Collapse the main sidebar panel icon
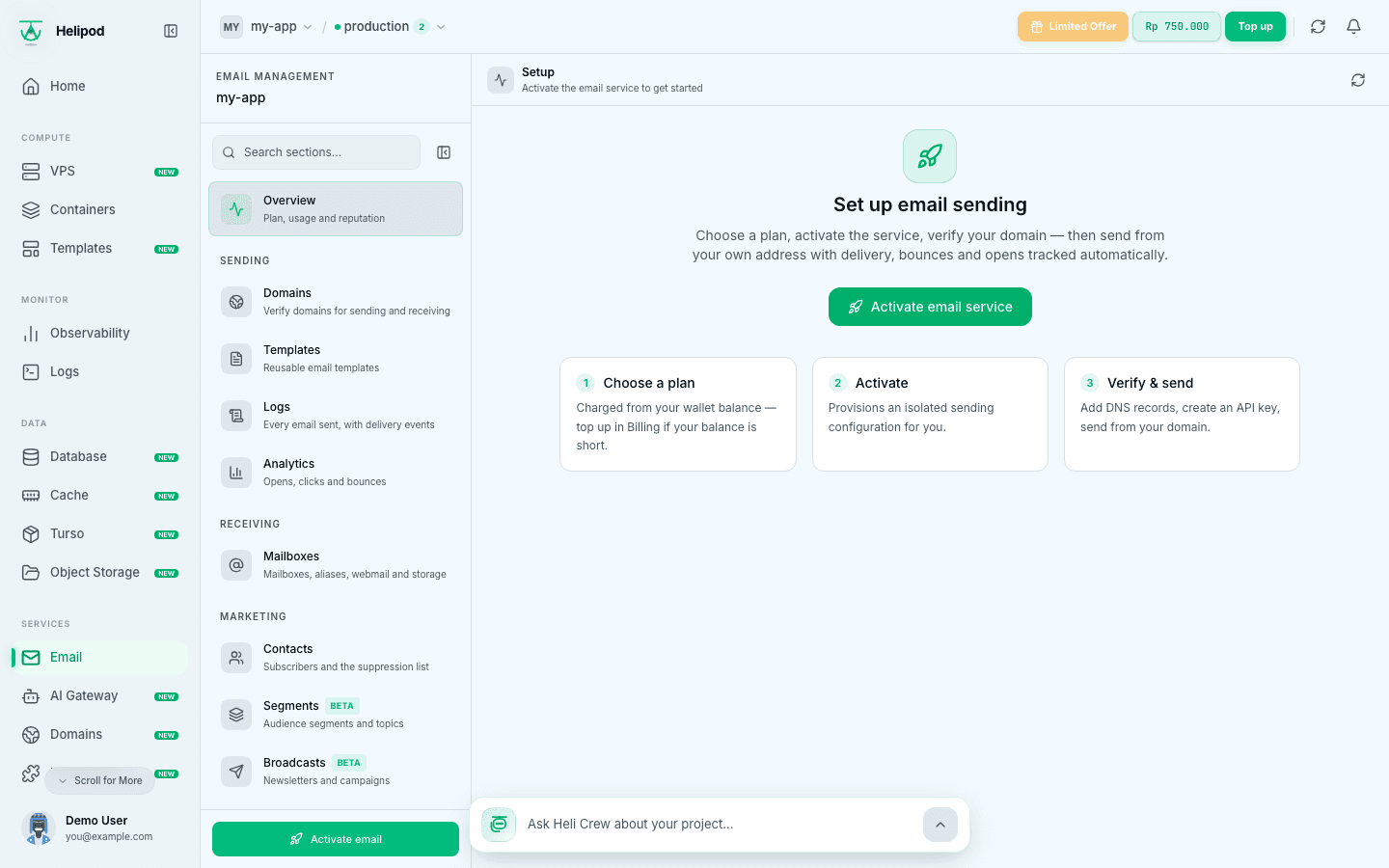The height and width of the screenshot is (868, 1389). pyautogui.click(x=171, y=31)
